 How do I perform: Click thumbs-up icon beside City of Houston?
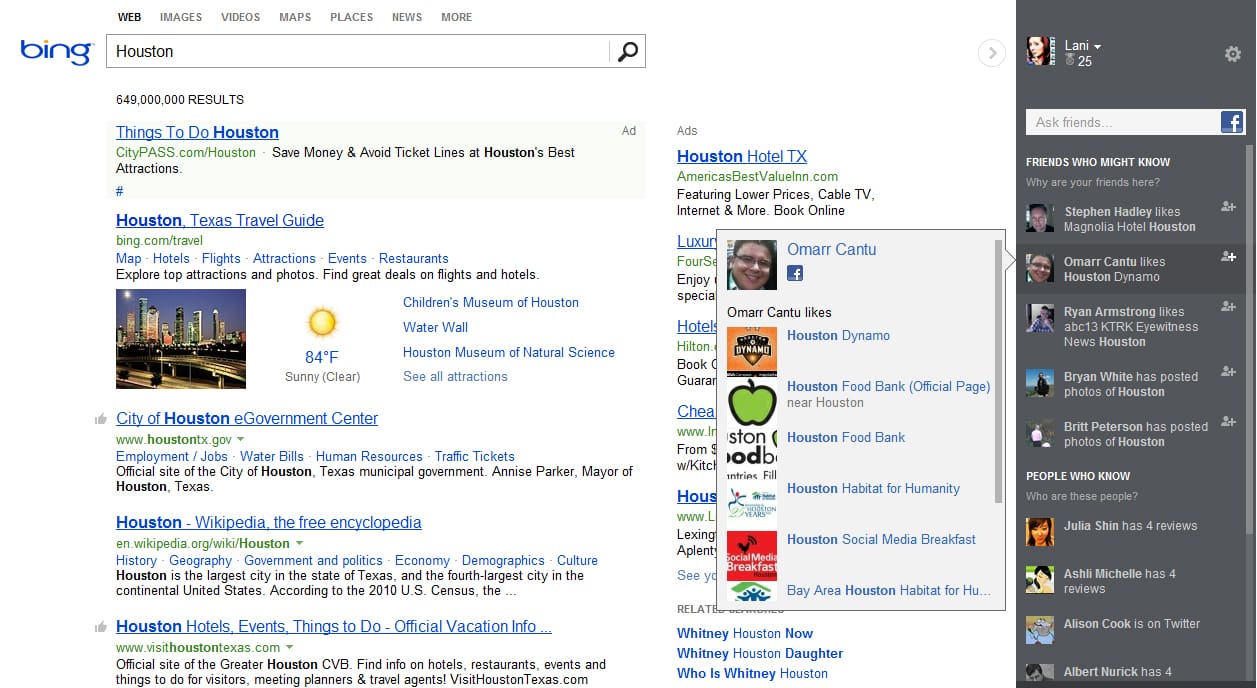click(100, 419)
